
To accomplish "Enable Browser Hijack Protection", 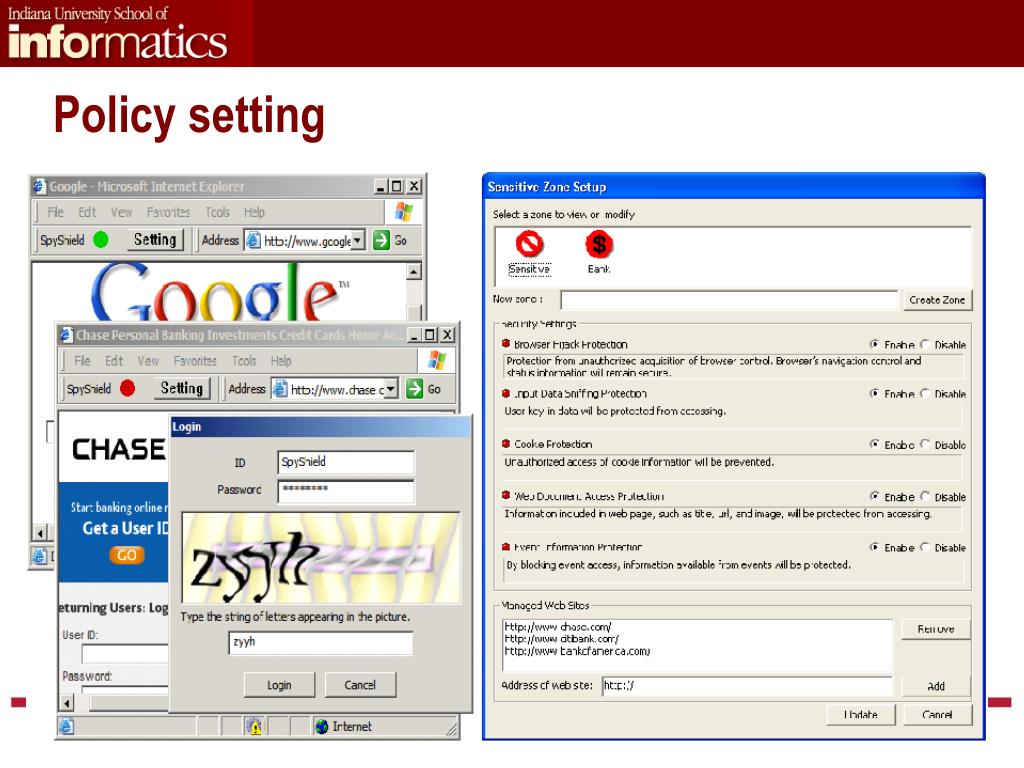I will [874, 344].
